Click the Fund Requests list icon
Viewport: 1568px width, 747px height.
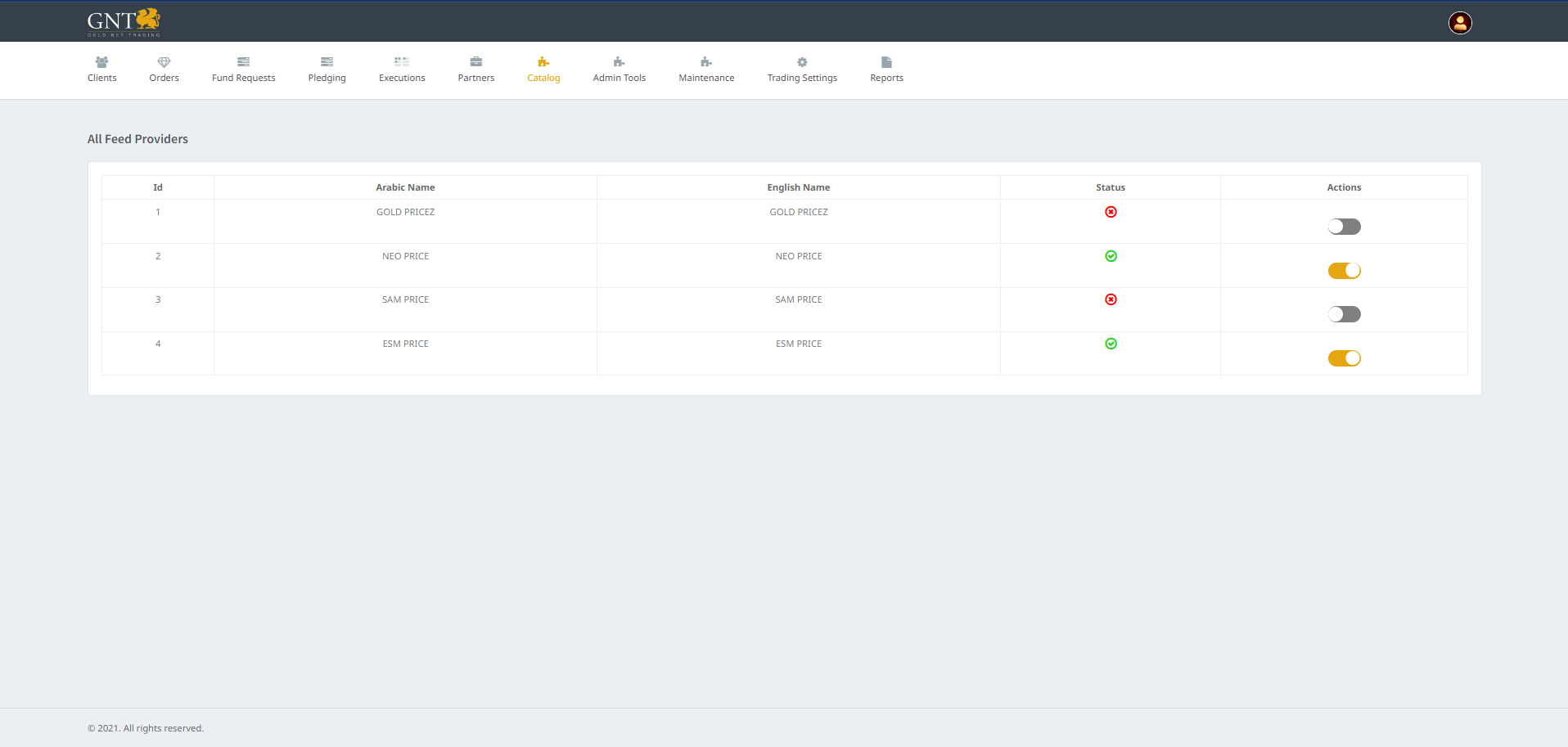[243, 62]
